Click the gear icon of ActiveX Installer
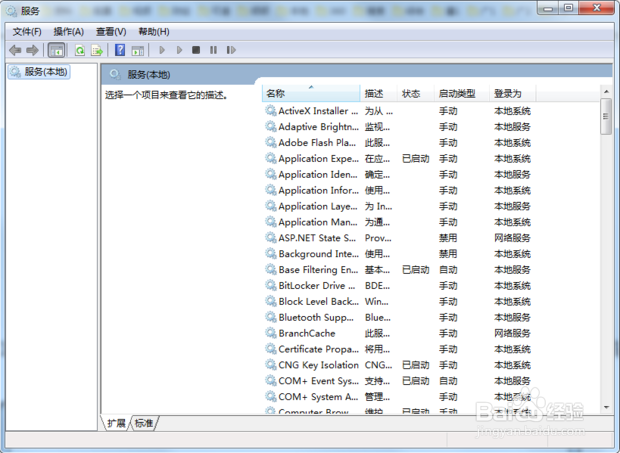Viewport: 620px width, 453px height. point(271,111)
